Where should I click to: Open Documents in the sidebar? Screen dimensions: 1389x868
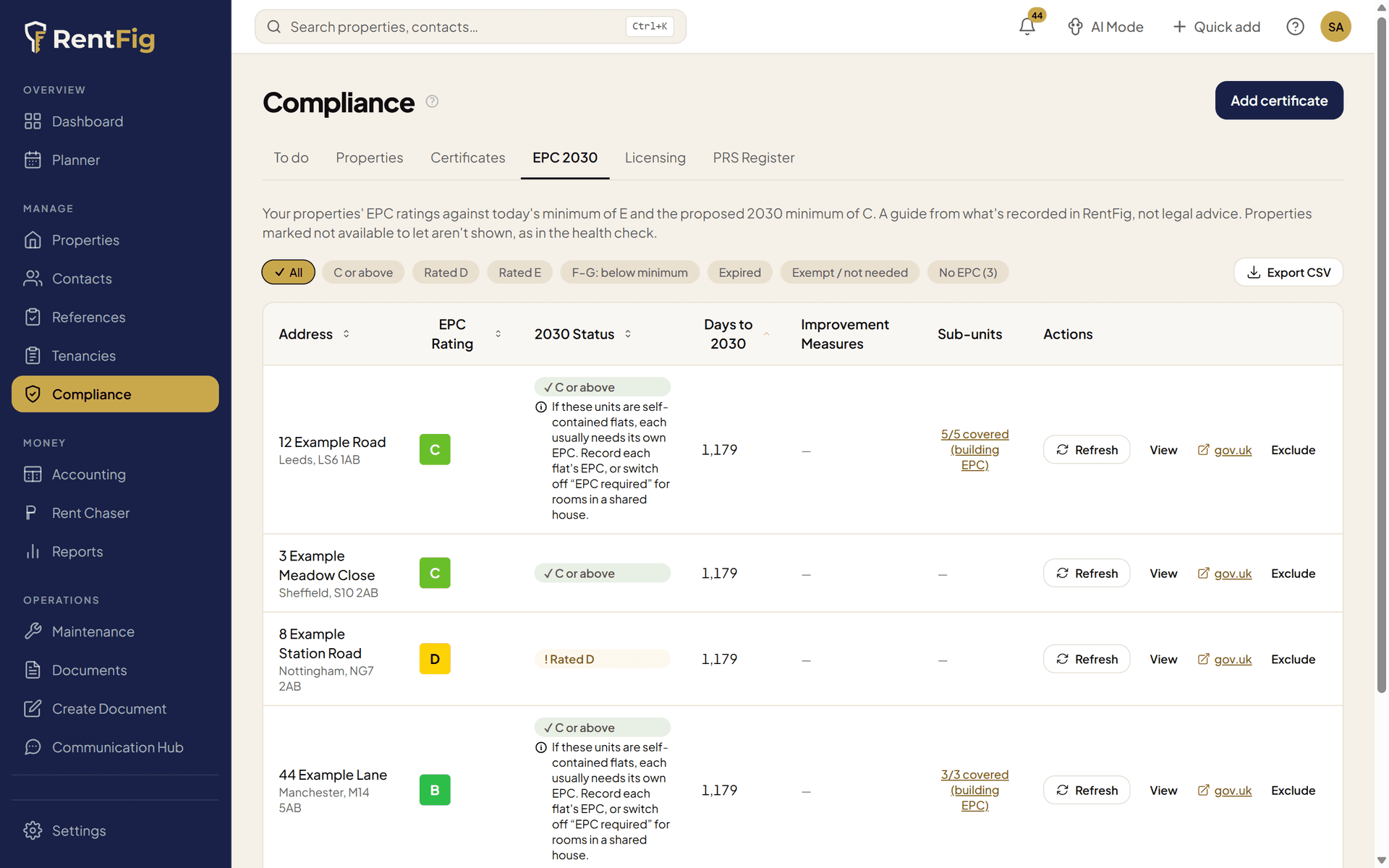coord(115,670)
